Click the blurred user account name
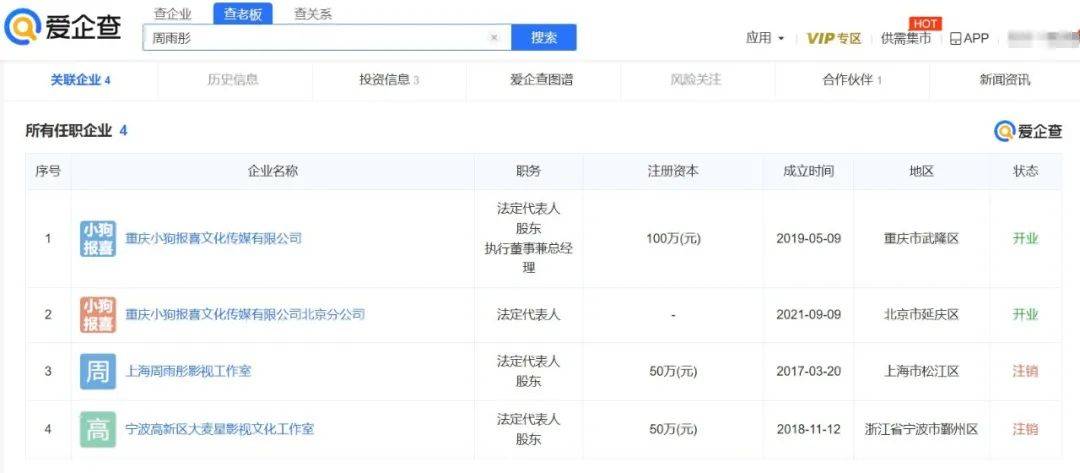 (1042, 39)
